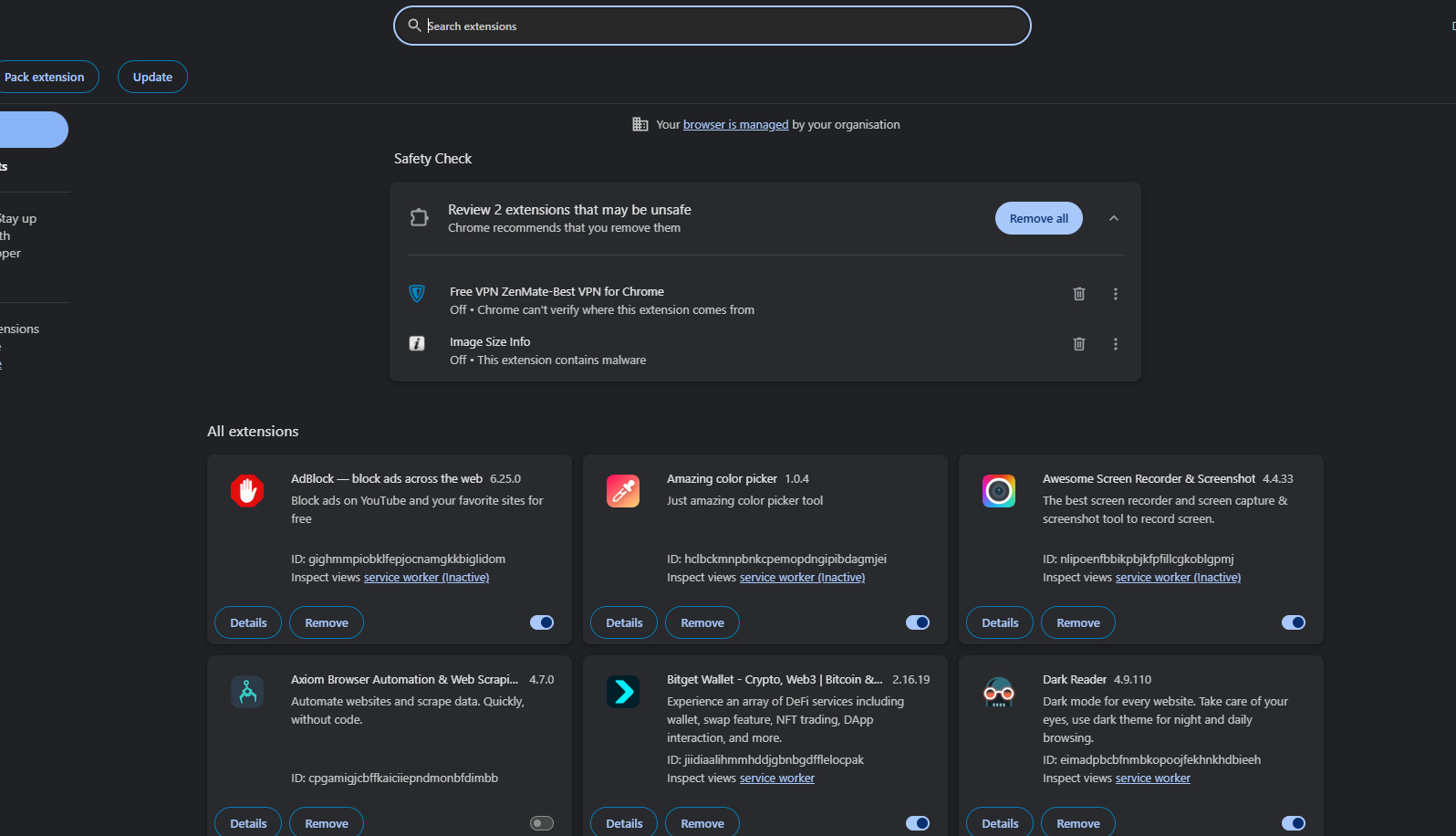Click the All extensions heading
1456x836 pixels.
point(253,432)
